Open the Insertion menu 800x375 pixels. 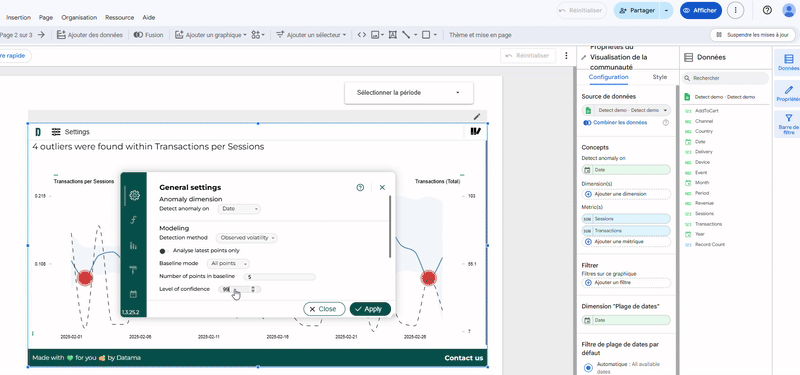pos(18,17)
